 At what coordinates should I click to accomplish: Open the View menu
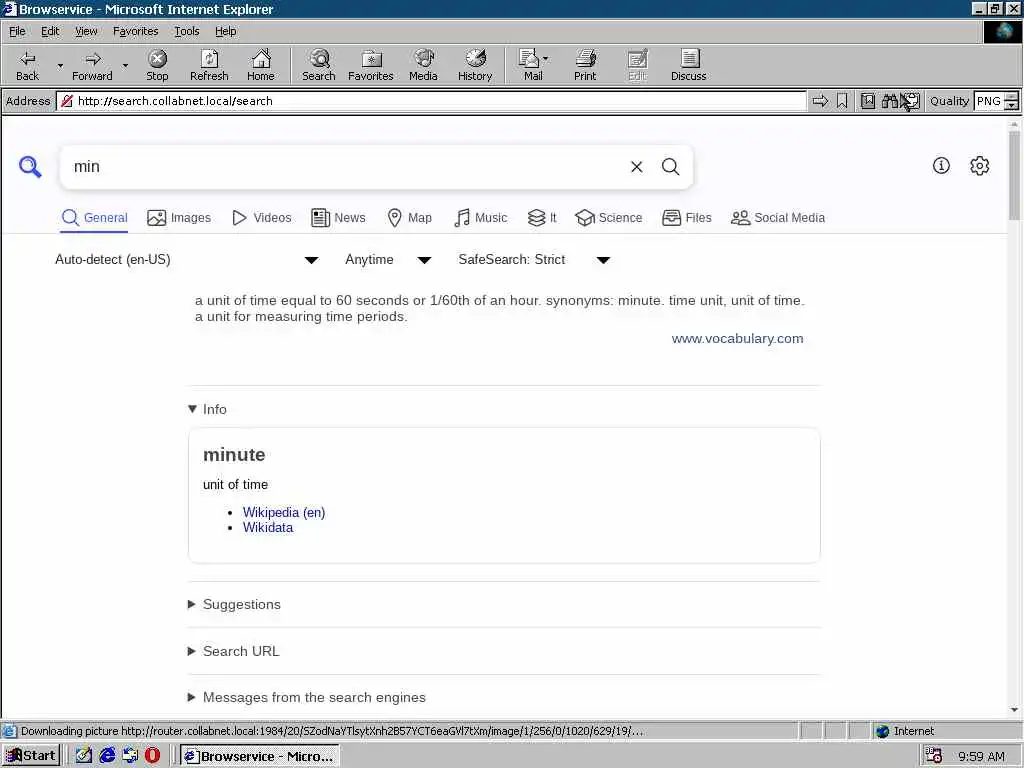pos(86,31)
